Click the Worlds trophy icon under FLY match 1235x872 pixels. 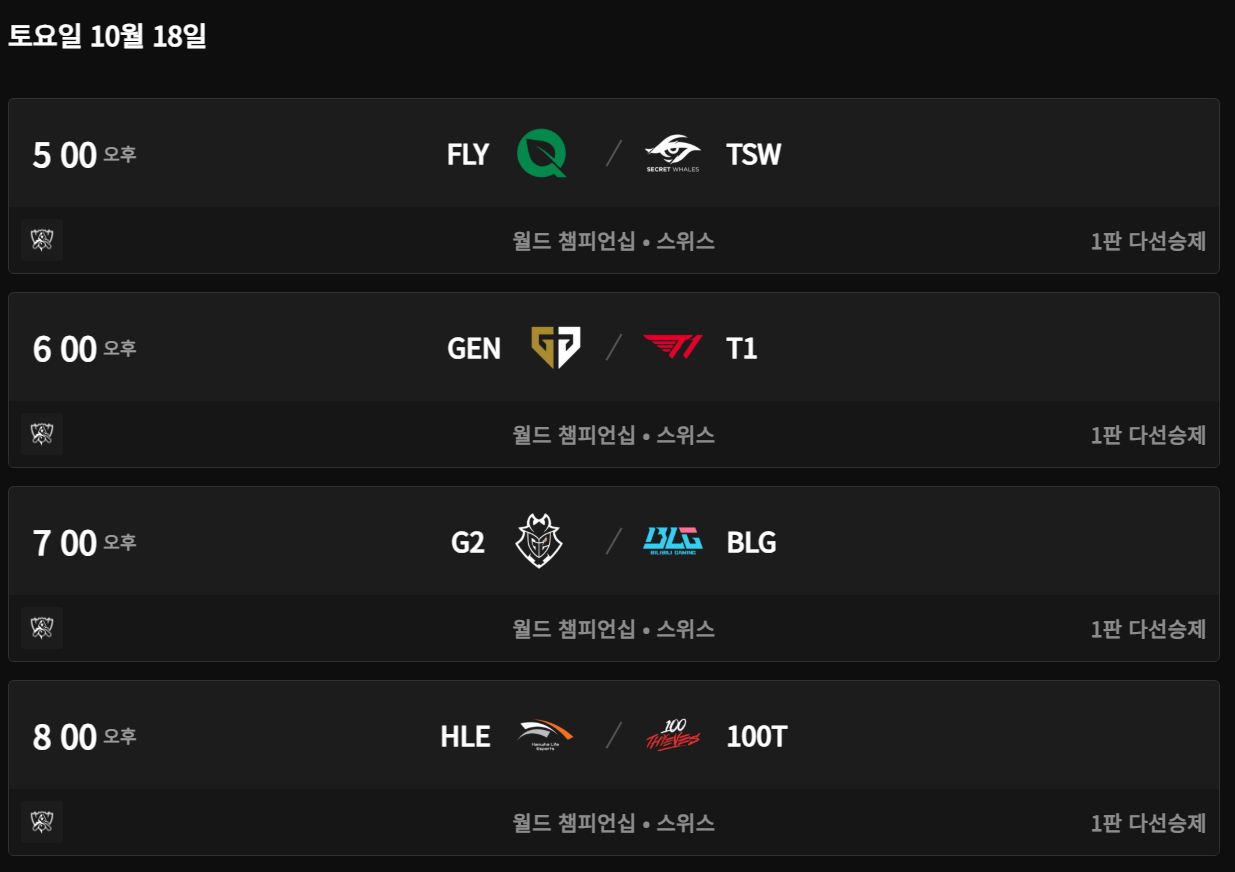click(42, 240)
